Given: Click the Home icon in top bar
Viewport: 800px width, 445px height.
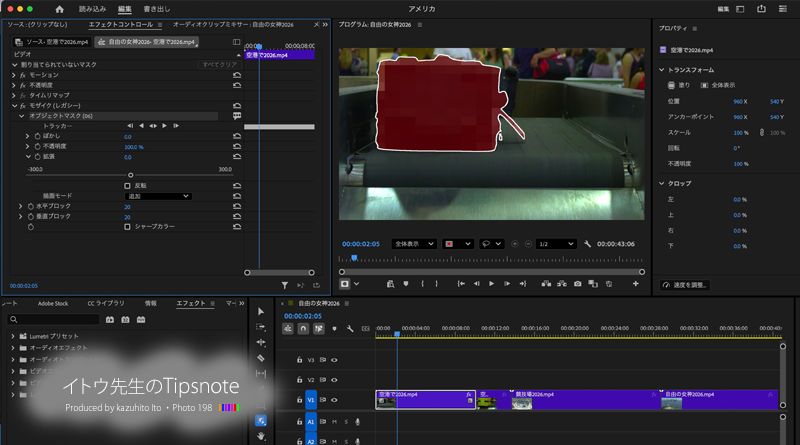Looking at the screenshot, I should coord(59,8).
